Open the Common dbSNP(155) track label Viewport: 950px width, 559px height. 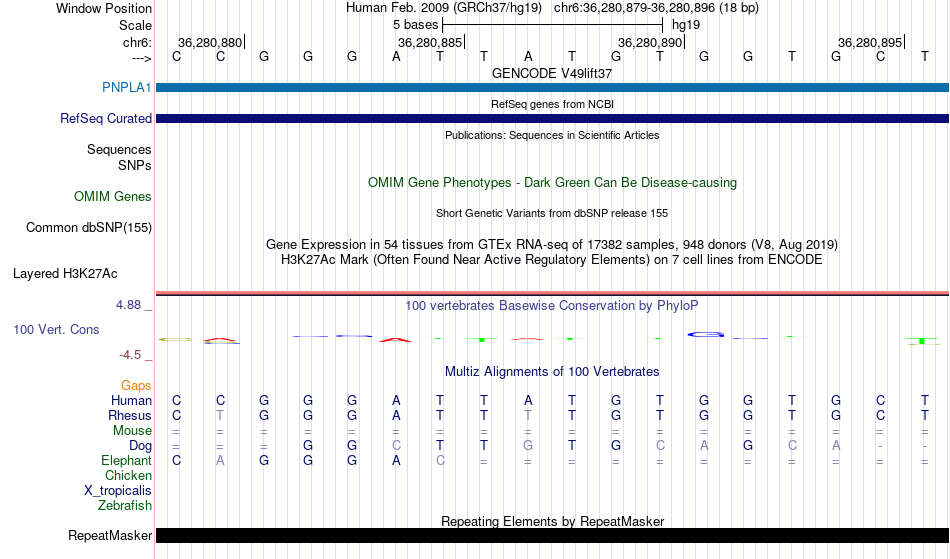point(89,227)
